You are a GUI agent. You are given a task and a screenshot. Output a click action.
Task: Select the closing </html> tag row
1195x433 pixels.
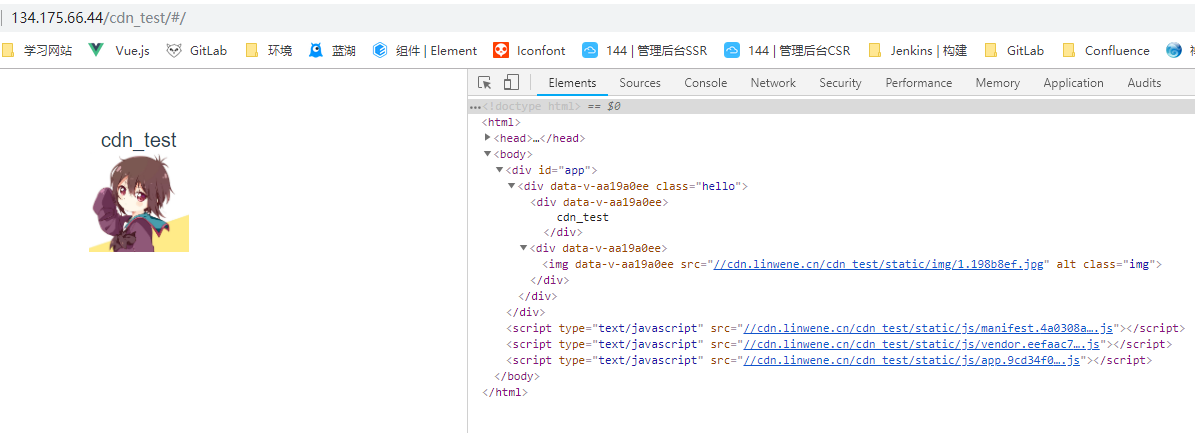505,393
